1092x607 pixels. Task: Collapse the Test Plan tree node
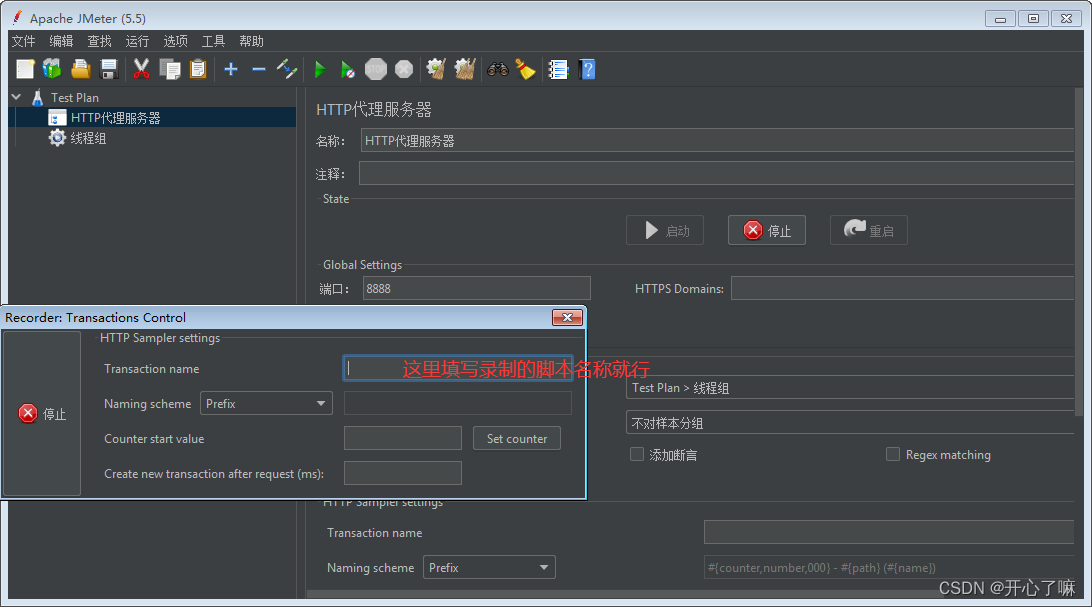pyautogui.click(x=16, y=97)
